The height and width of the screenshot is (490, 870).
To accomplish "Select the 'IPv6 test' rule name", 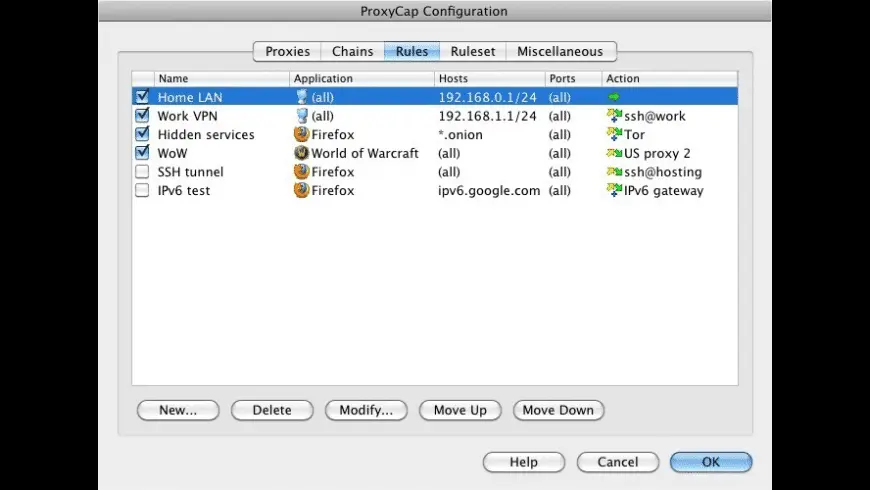I will [184, 190].
